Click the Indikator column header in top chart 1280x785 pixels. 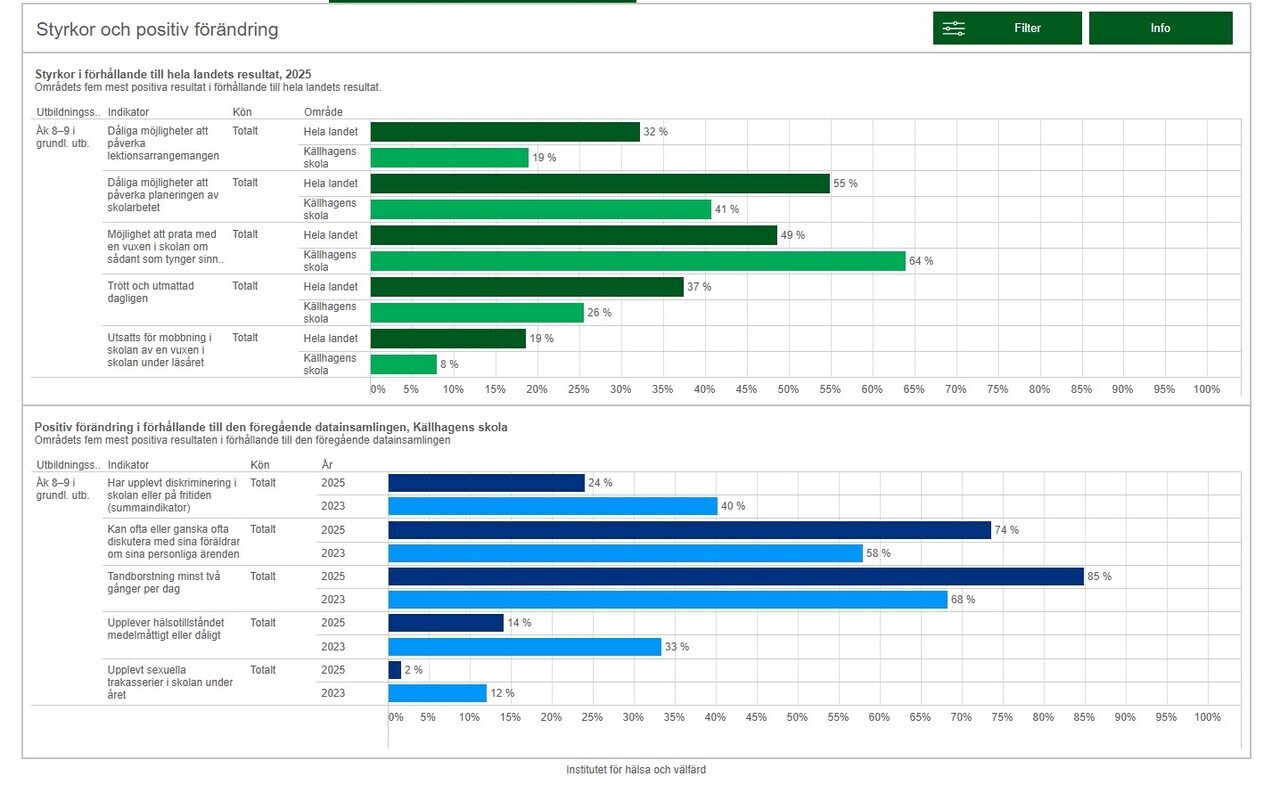point(128,112)
